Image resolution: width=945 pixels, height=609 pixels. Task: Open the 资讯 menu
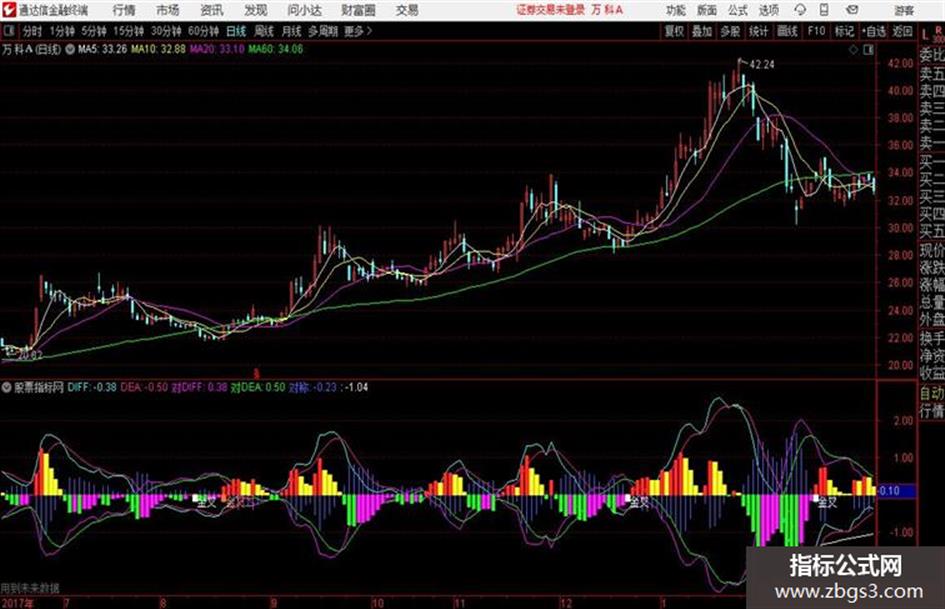tap(212, 10)
